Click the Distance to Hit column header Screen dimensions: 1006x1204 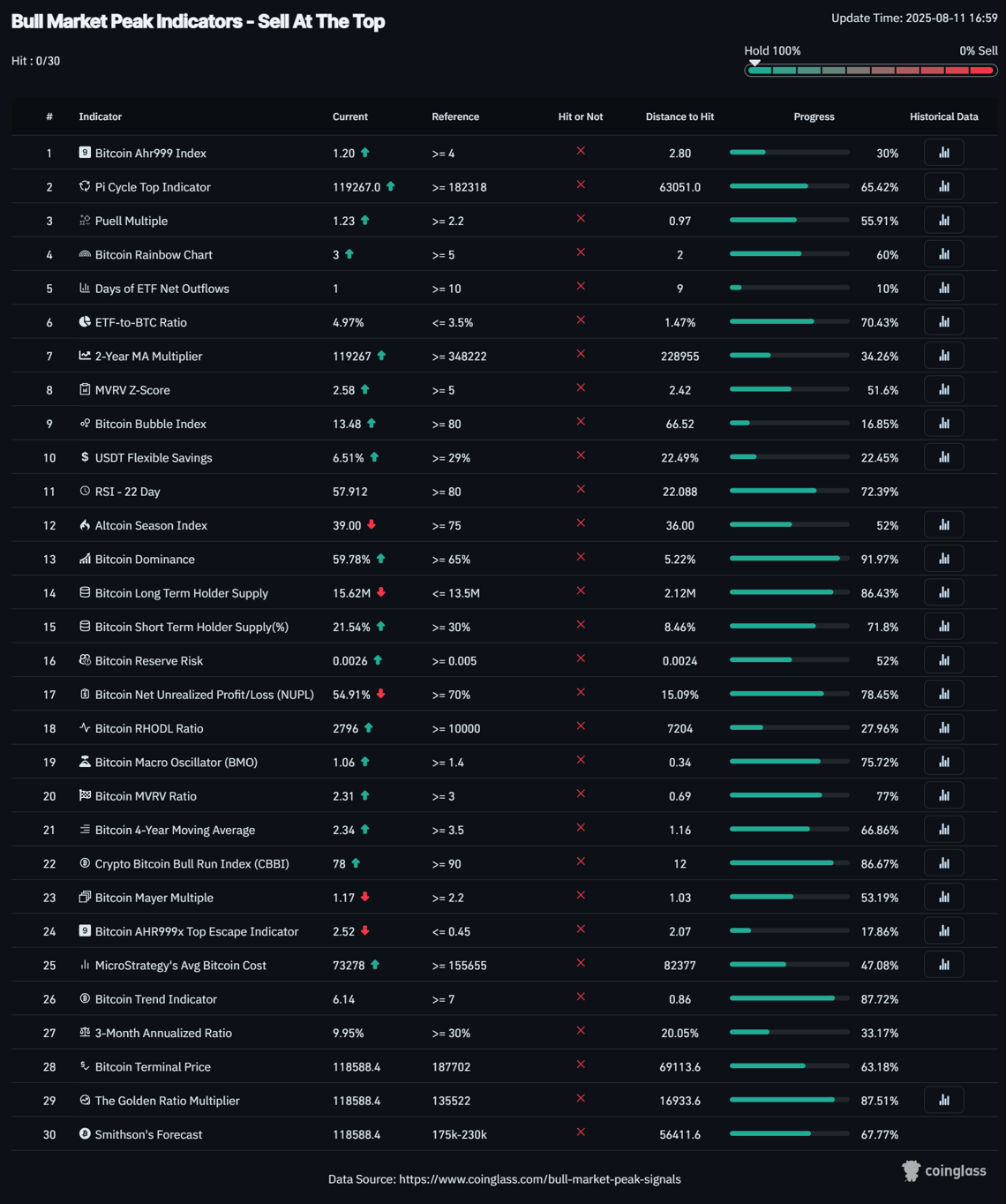point(679,117)
